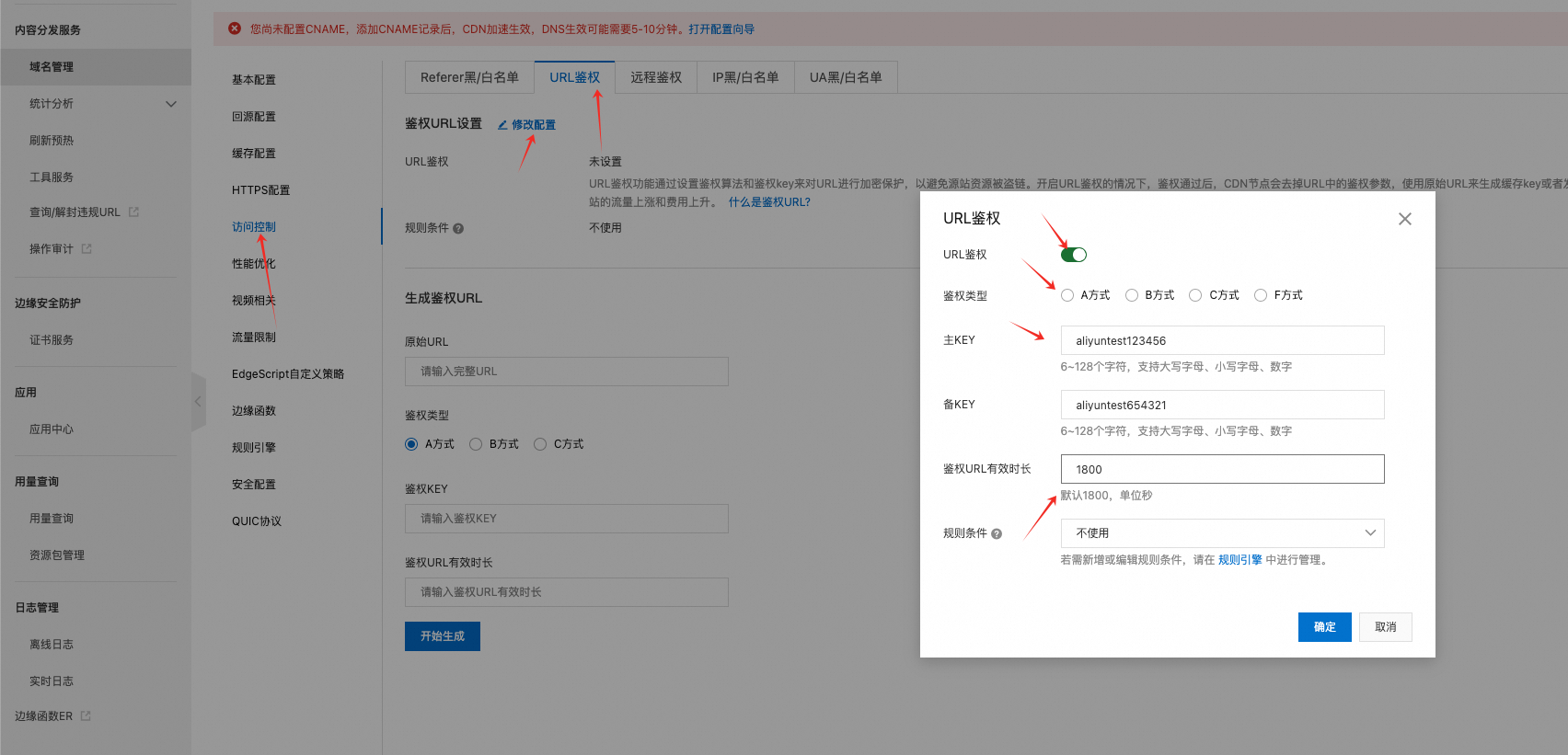Click the 主KEY input field
The width and height of the screenshot is (1568, 755).
[1222, 340]
